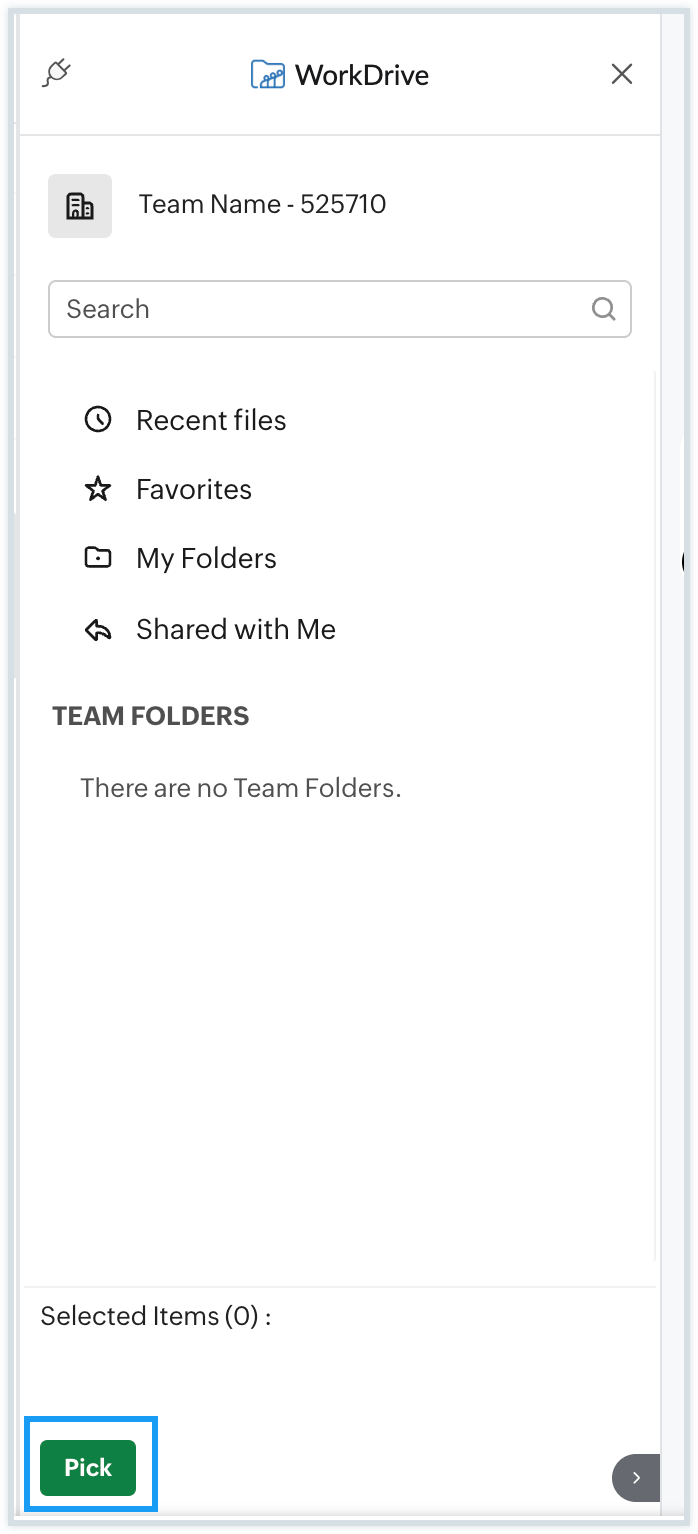Click the no Team Folders message text

(240, 788)
